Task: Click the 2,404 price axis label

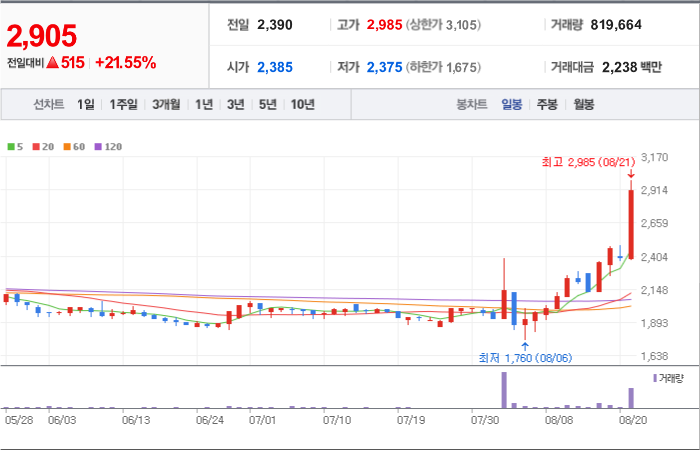Action: tap(654, 257)
